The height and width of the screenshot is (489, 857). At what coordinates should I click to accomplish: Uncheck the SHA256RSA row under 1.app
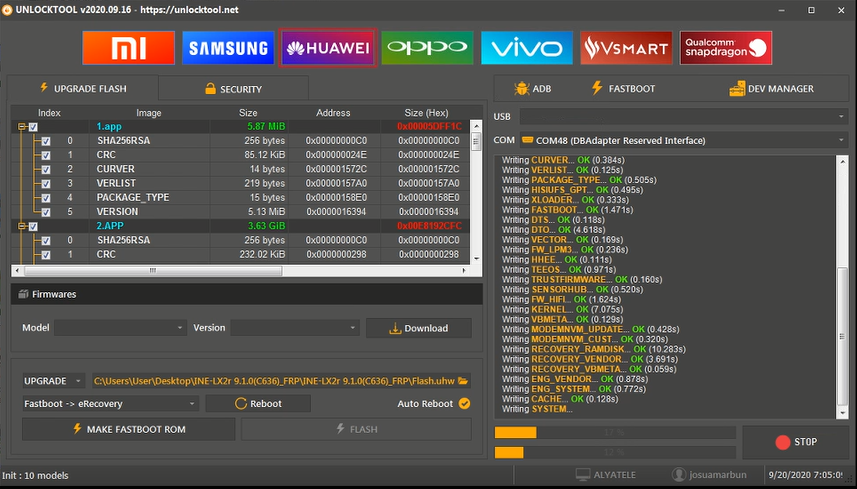point(46,141)
